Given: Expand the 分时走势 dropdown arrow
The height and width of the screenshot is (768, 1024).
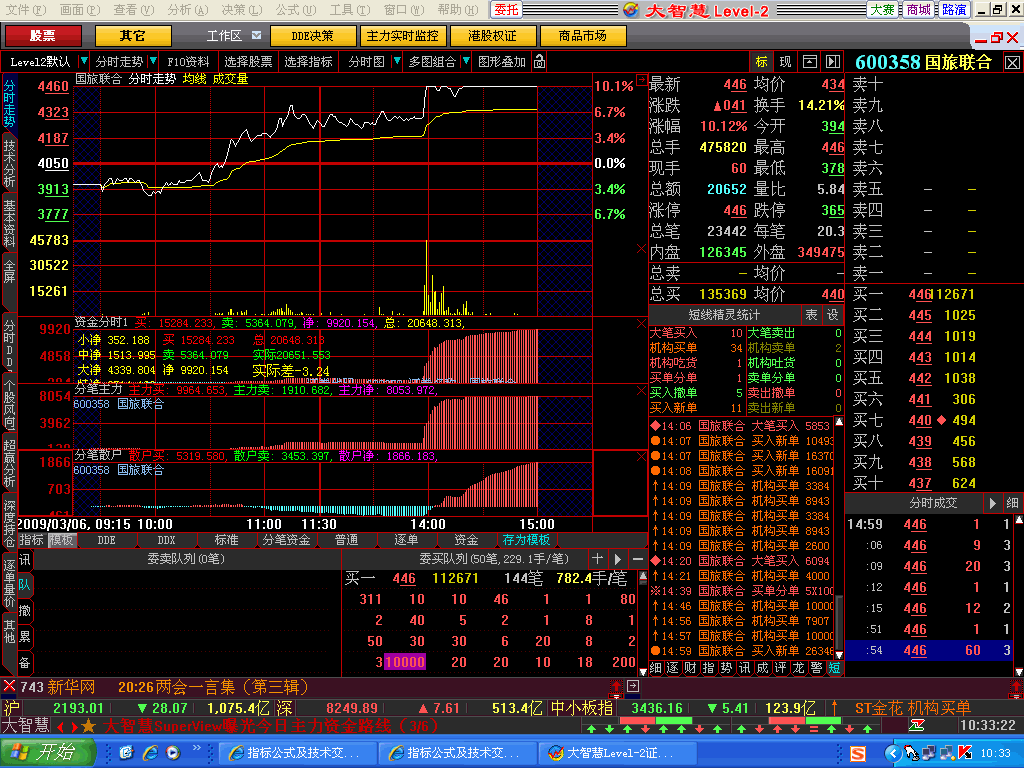Looking at the screenshot, I should click(153, 61).
